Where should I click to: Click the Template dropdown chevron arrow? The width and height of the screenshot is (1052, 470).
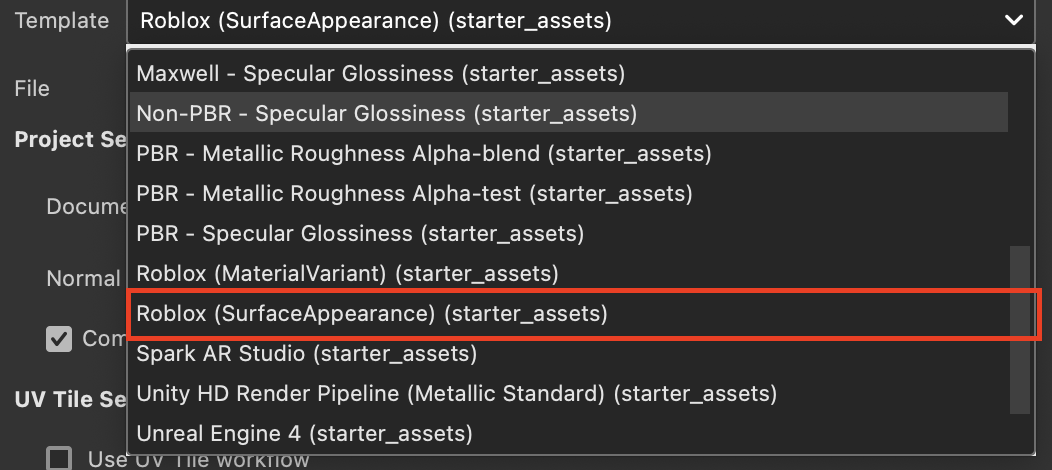[1015, 20]
